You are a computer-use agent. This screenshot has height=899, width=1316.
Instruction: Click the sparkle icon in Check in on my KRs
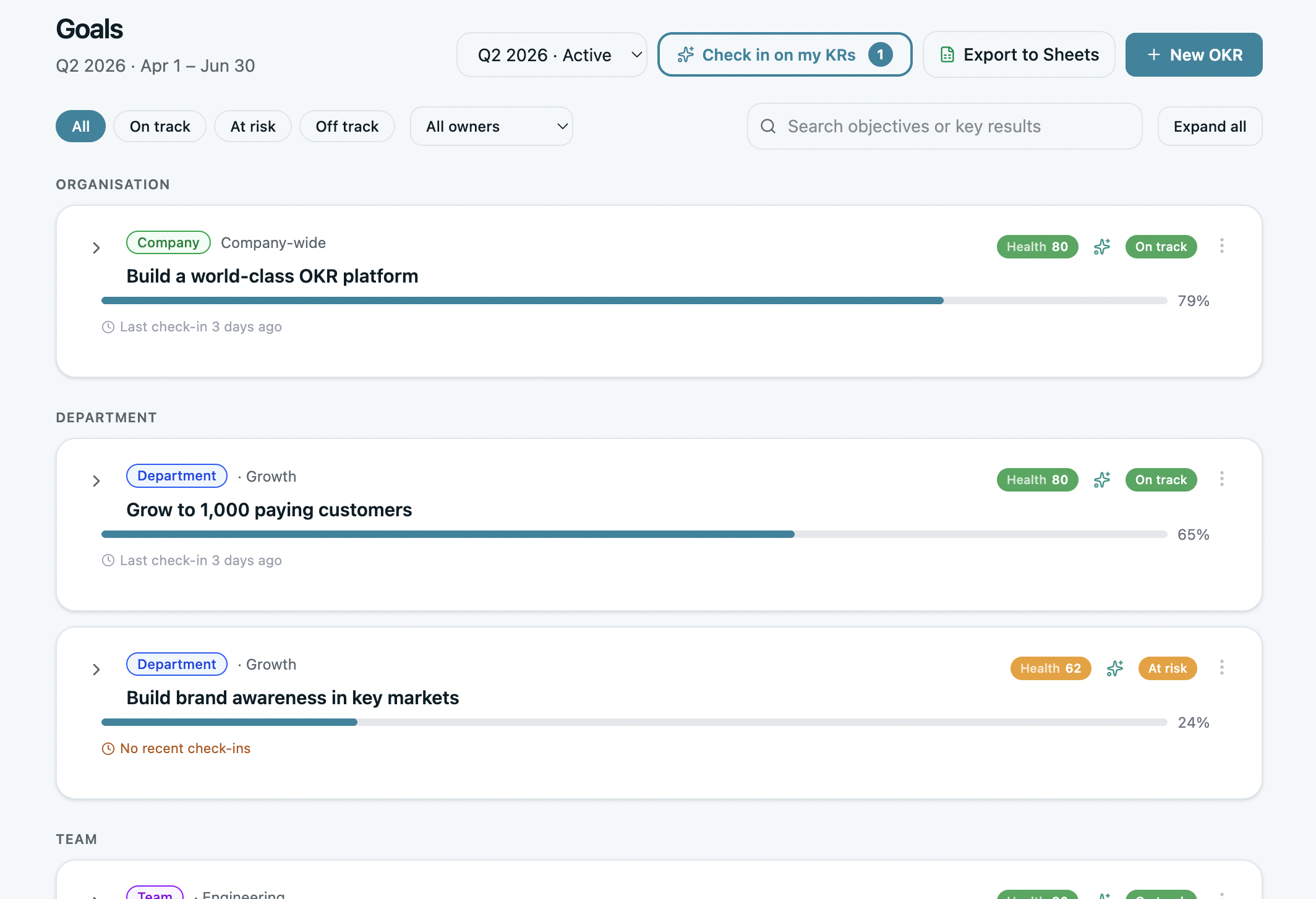coord(685,54)
